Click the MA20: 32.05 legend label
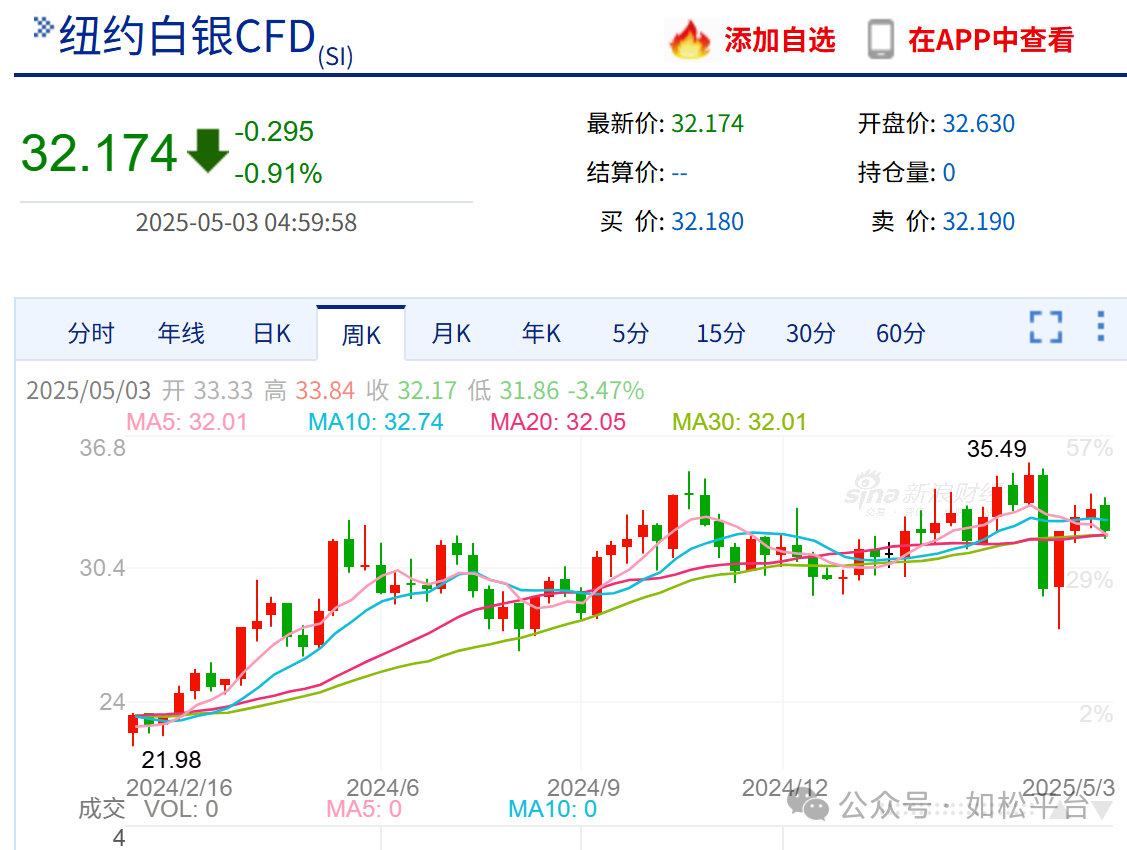This screenshot has height=850, width=1127. click(558, 422)
